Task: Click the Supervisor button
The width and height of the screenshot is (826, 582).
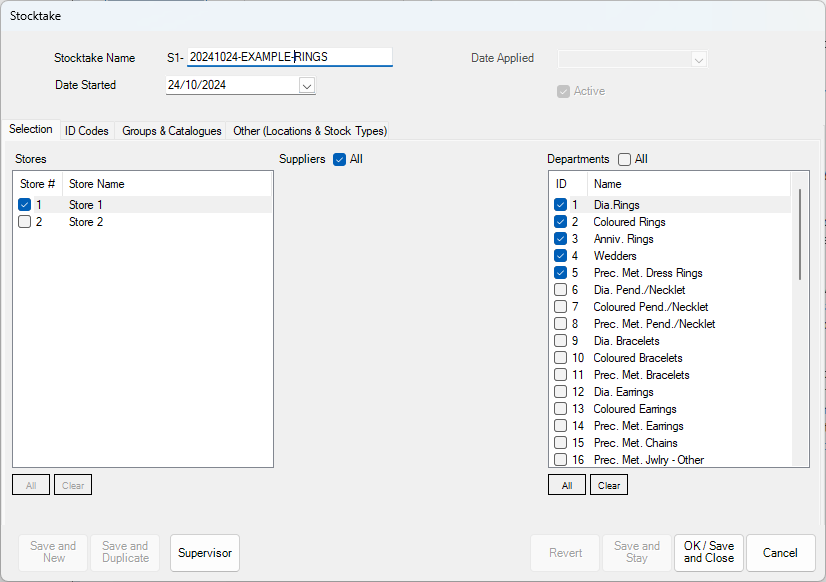Action: pyautogui.click(x=204, y=552)
